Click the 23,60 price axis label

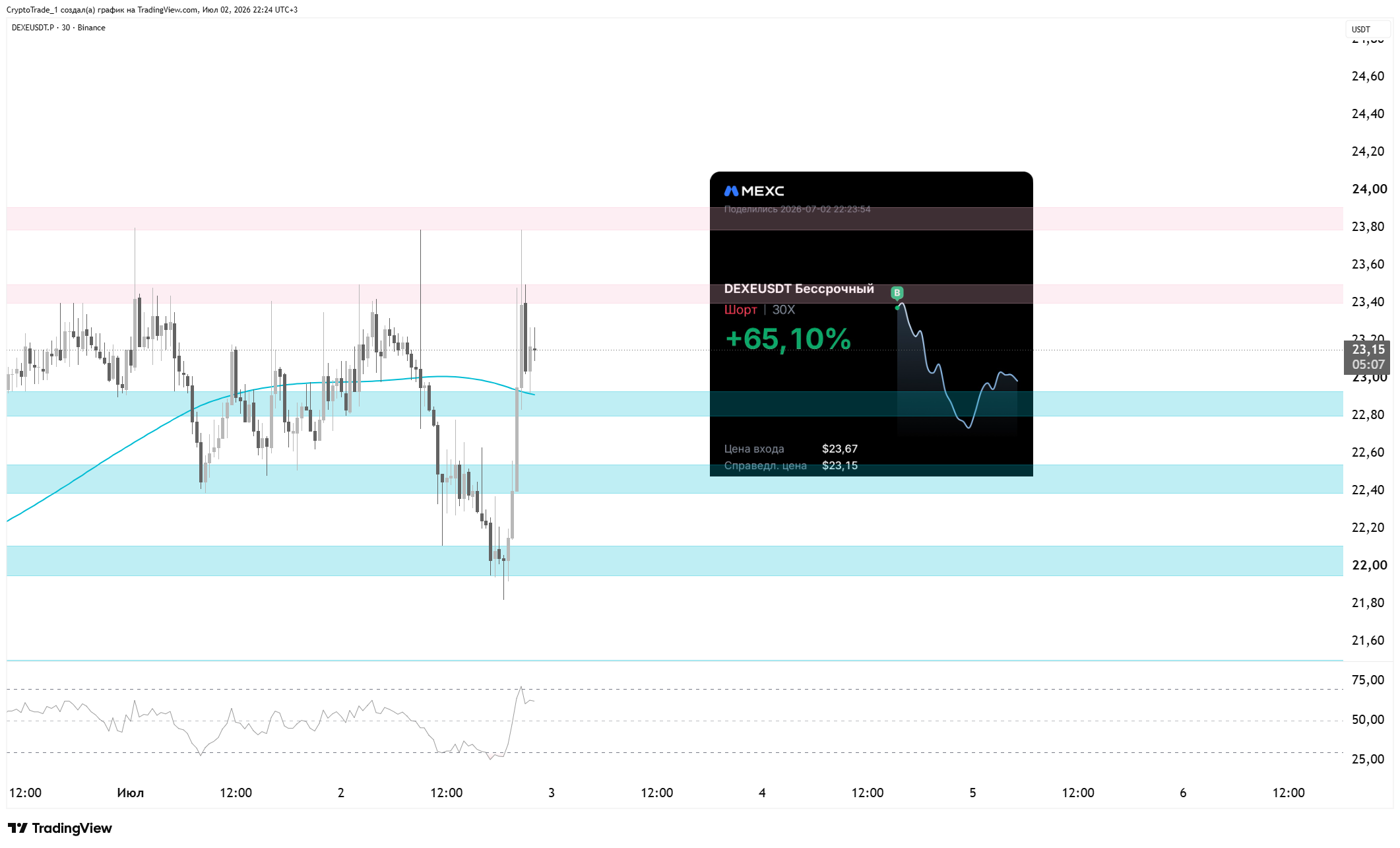pyautogui.click(x=1368, y=264)
